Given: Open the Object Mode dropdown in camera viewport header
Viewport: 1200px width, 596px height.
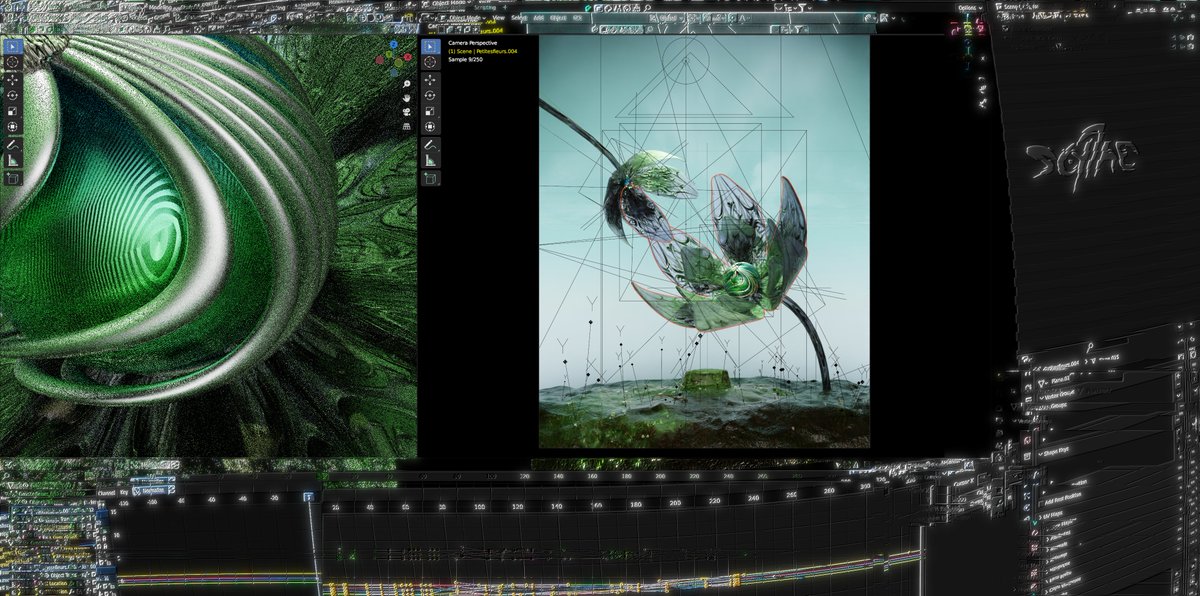Looking at the screenshot, I should (463, 17).
